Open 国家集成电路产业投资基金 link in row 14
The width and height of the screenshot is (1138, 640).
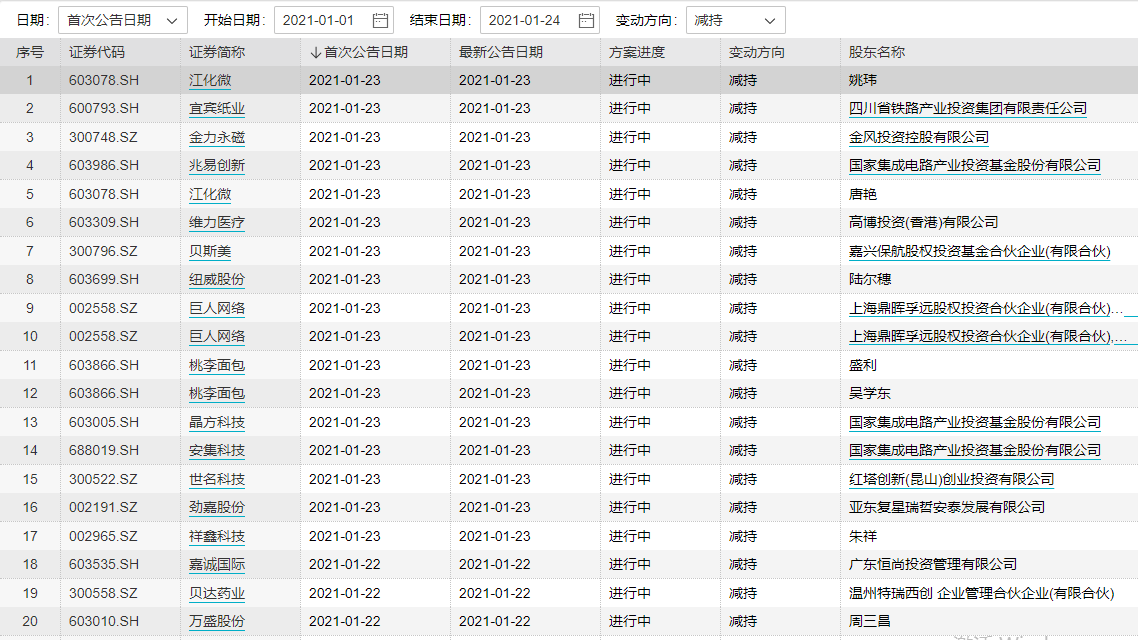(975, 451)
